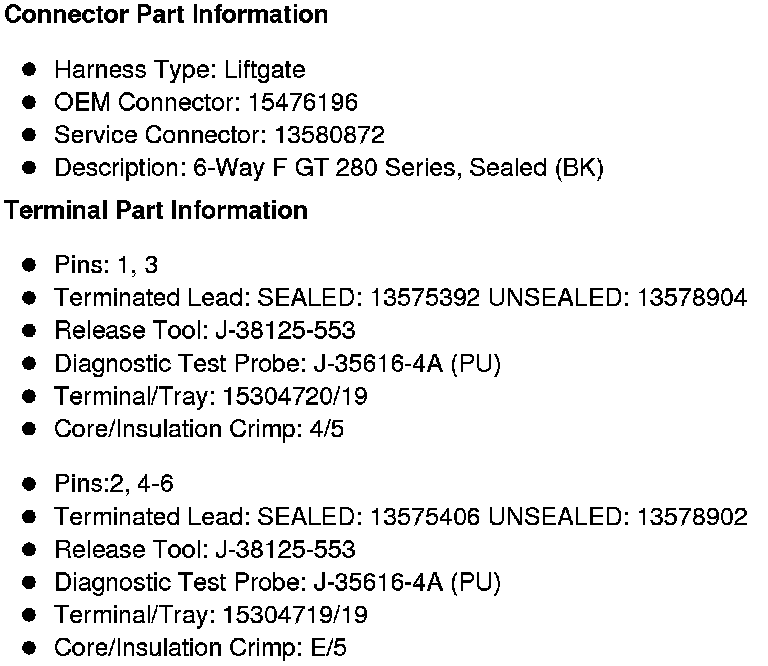Click the Pins: 1, 3 line

(x=106, y=265)
